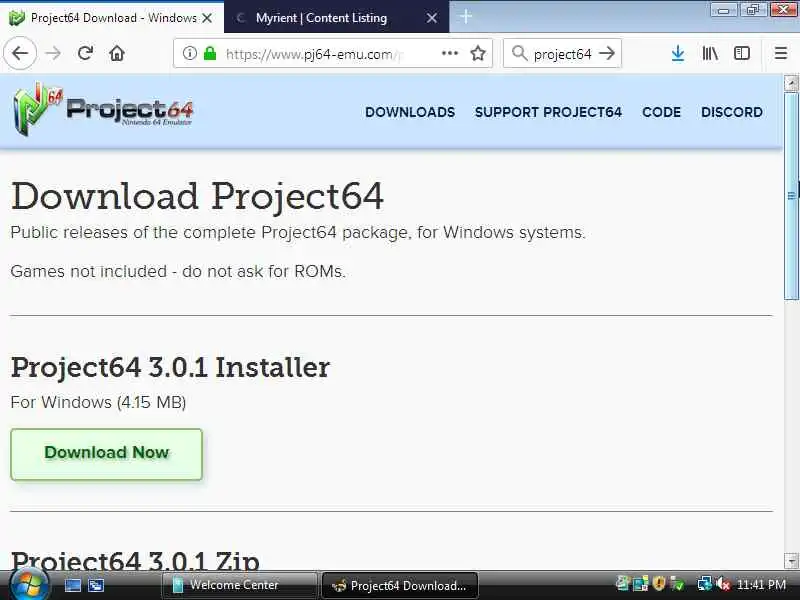The width and height of the screenshot is (800, 600).
Task: Toggle the sidebar view icon
Action: [741, 53]
